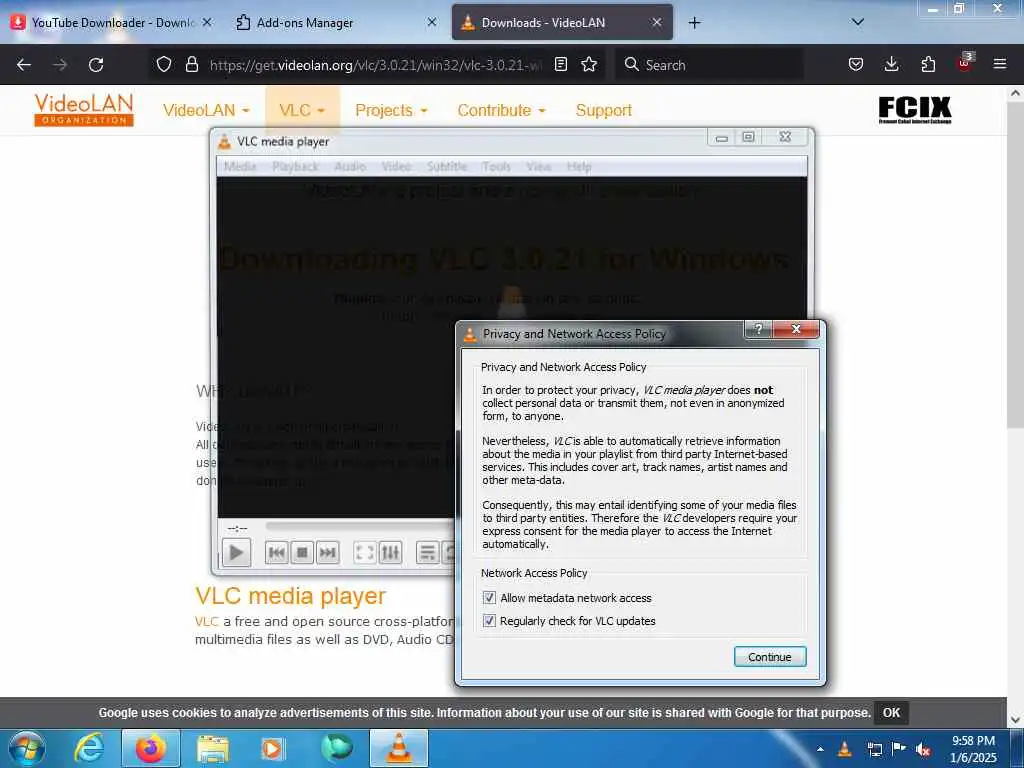Open the Firefox hamburger menu
Screen dimensions: 1024x768
[1000, 64]
